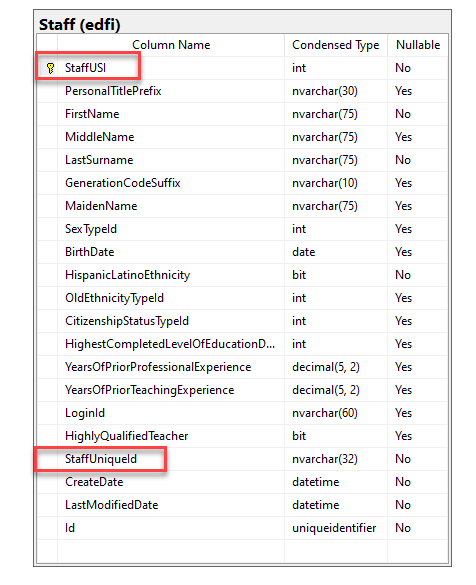Click the CitizenshipStatusTypeId entry

pyautogui.click(x=127, y=321)
